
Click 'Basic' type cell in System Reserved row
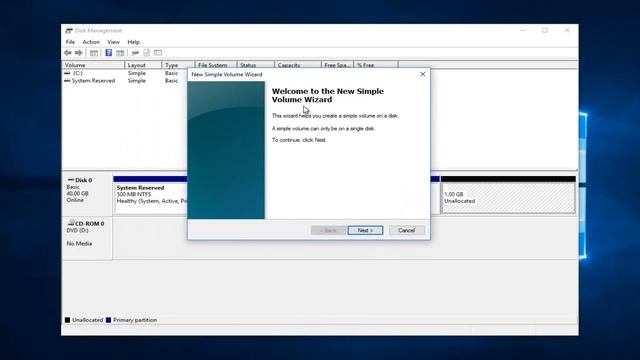(x=171, y=81)
